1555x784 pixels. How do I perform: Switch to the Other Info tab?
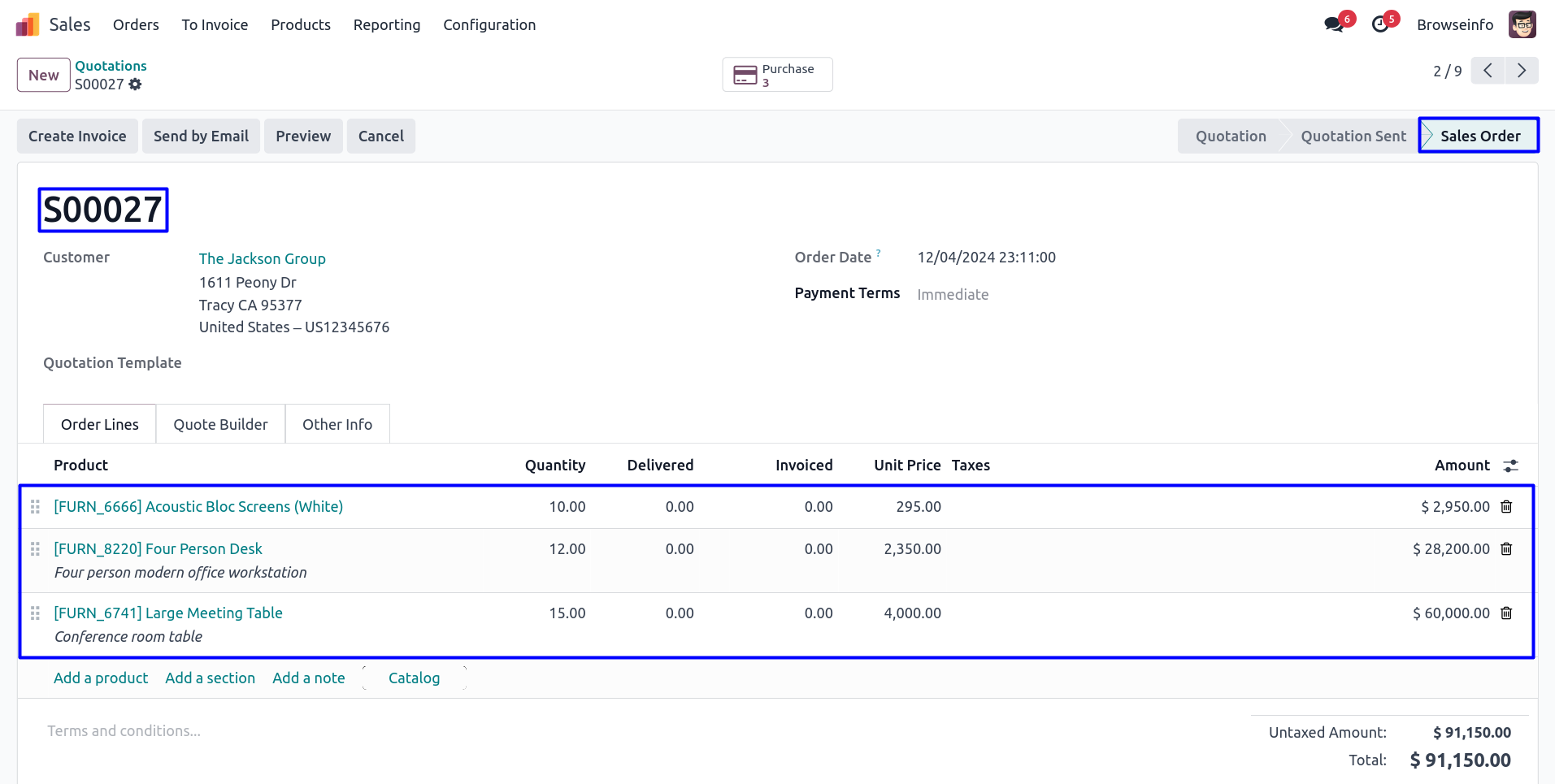tap(337, 424)
